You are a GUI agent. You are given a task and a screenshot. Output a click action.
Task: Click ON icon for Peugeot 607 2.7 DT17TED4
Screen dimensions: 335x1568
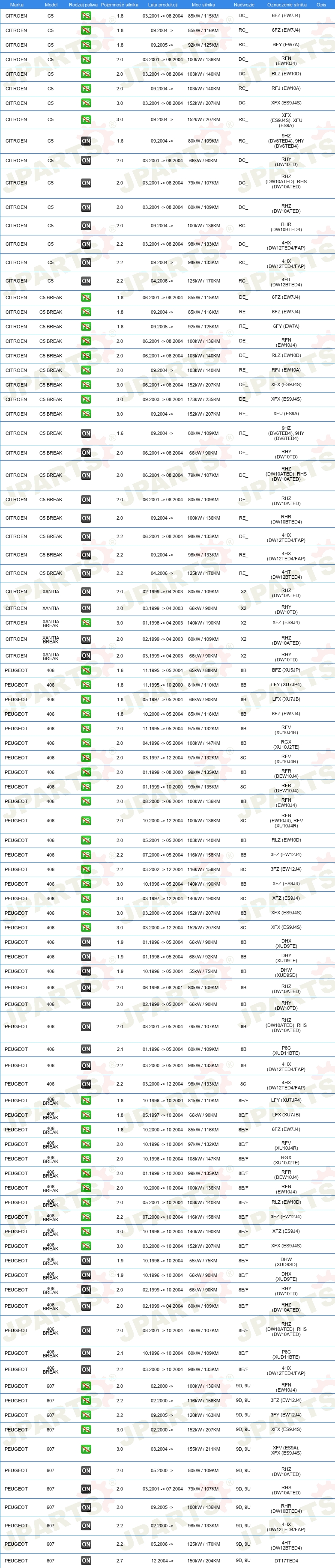86,1561
